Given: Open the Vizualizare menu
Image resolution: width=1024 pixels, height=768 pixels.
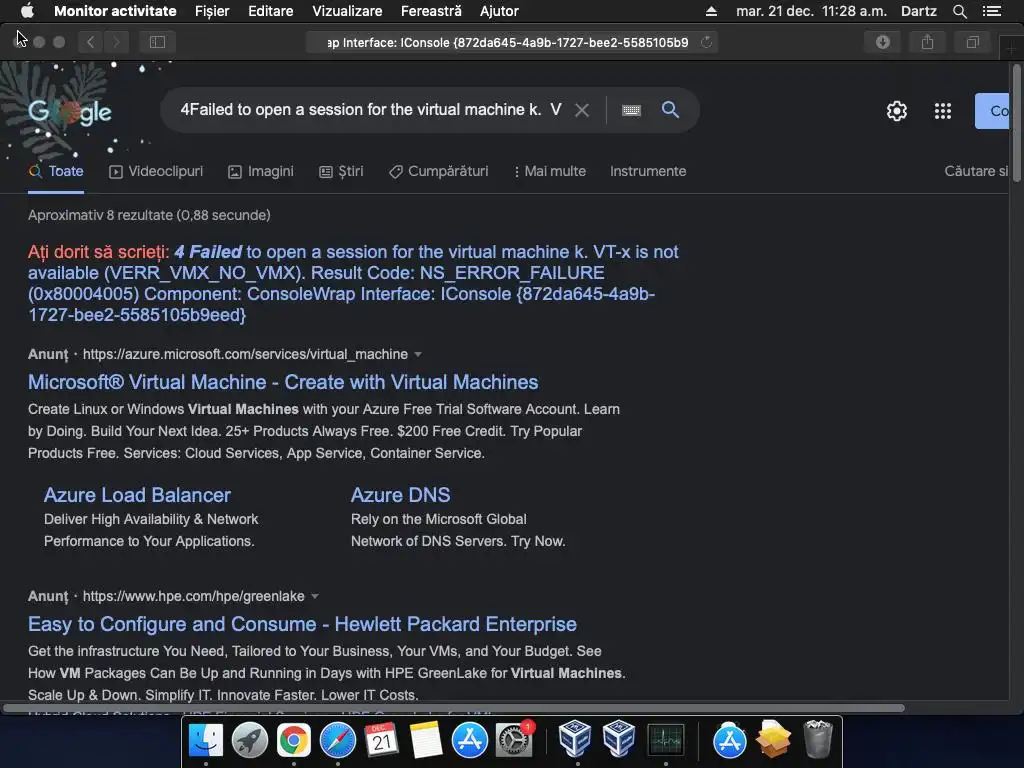Looking at the screenshot, I should [x=347, y=11].
